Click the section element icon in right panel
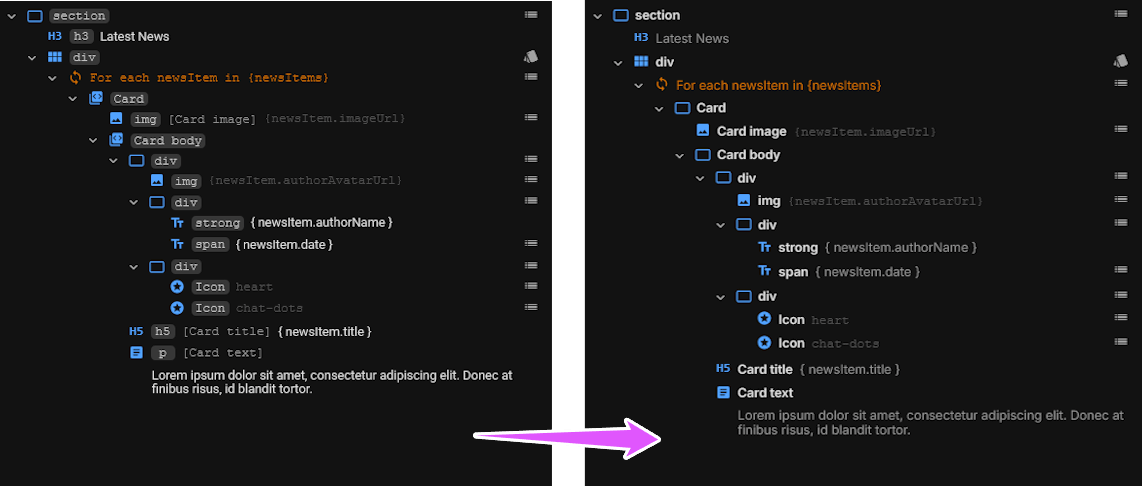The height and width of the screenshot is (486, 1142). pyautogui.click(x=621, y=15)
